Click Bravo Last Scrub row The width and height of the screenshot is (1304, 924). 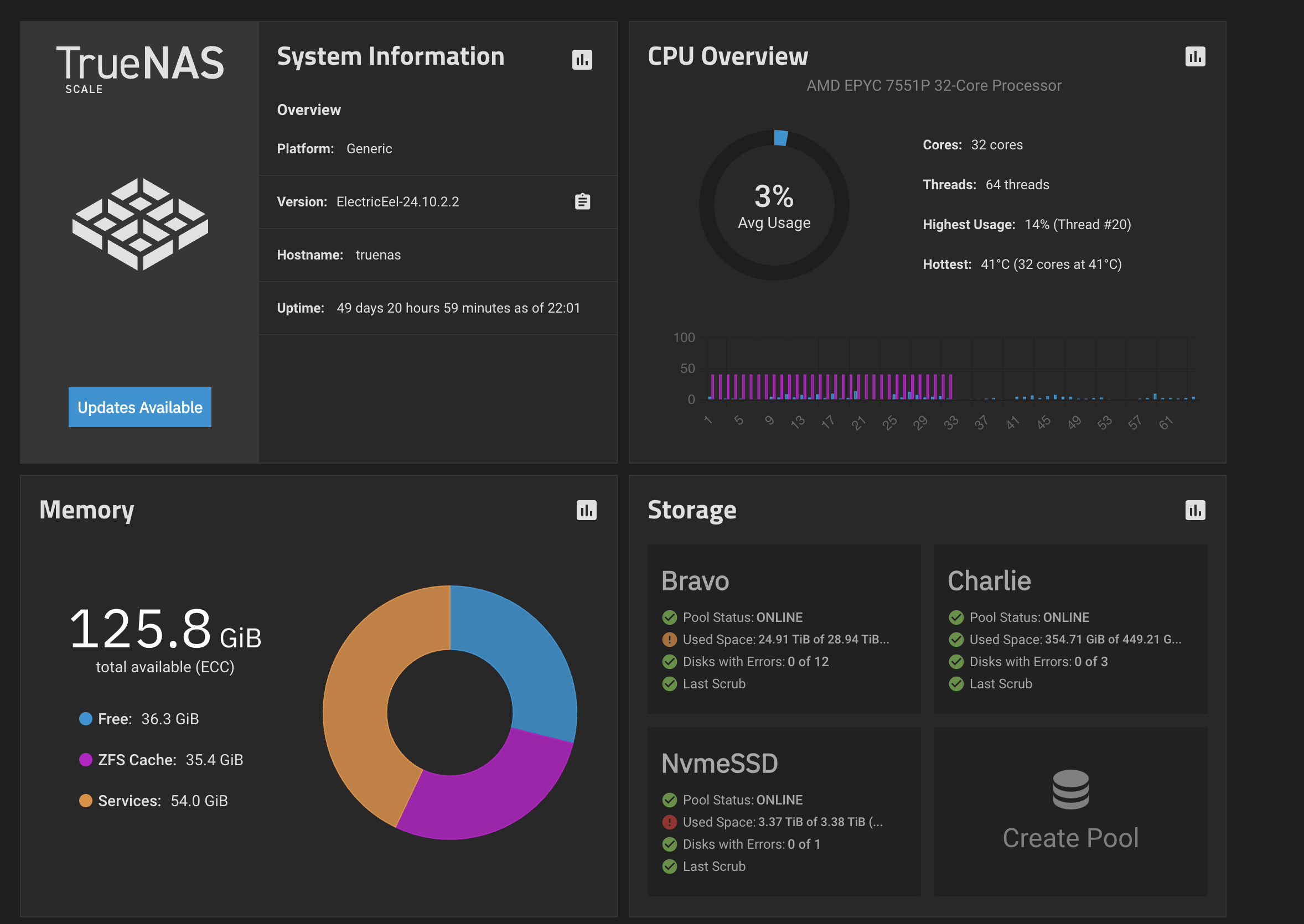(x=714, y=684)
